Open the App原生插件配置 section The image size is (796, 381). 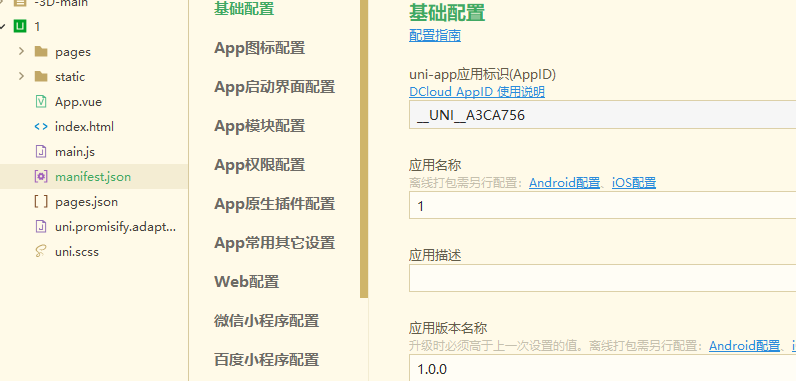pyautogui.click(x=275, y=204)
